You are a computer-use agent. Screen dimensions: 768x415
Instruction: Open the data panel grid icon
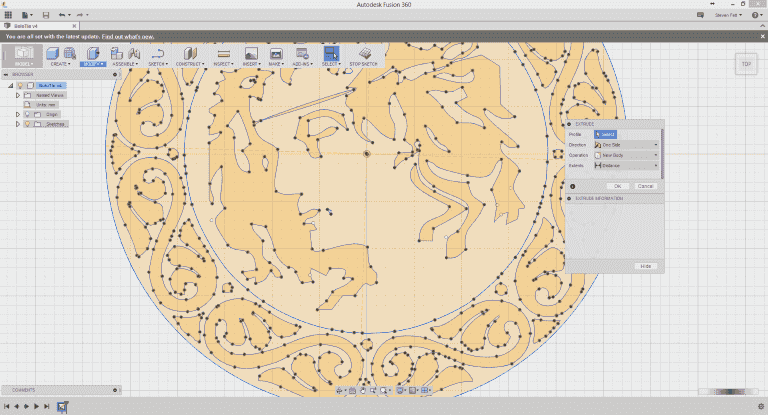(x=8, y=15)
